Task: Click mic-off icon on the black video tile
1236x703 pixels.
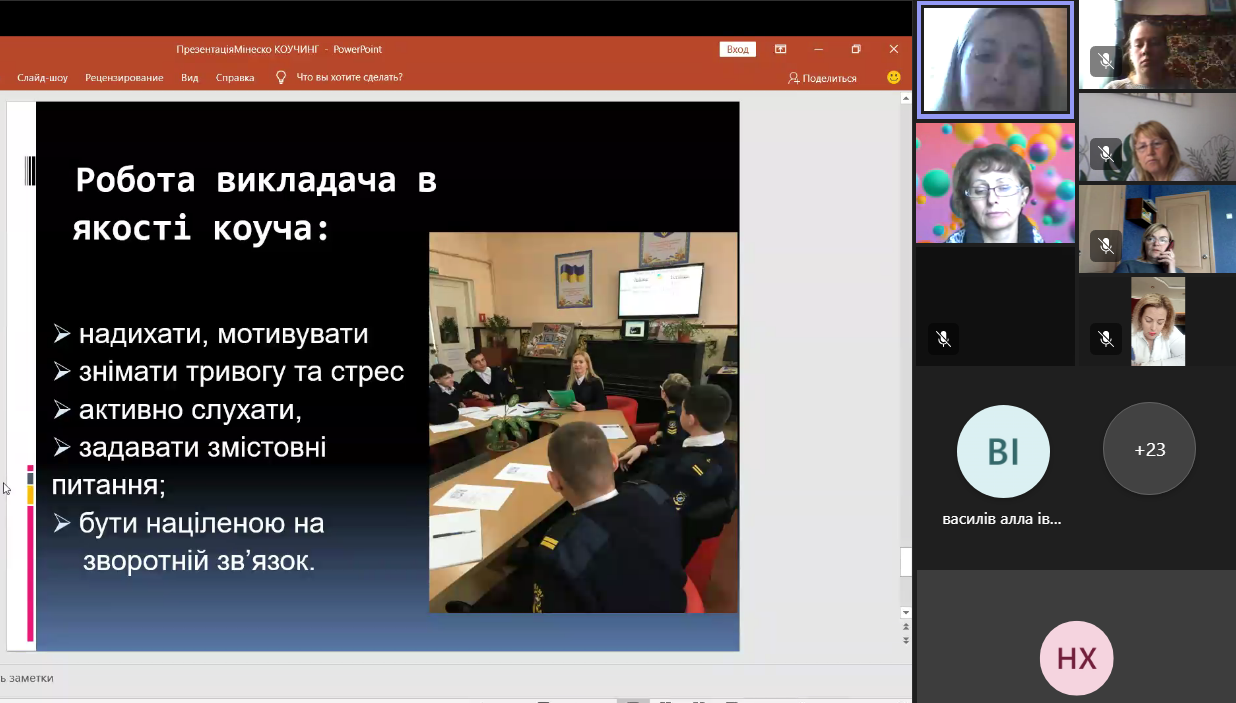Action: [x=943, y=339]
